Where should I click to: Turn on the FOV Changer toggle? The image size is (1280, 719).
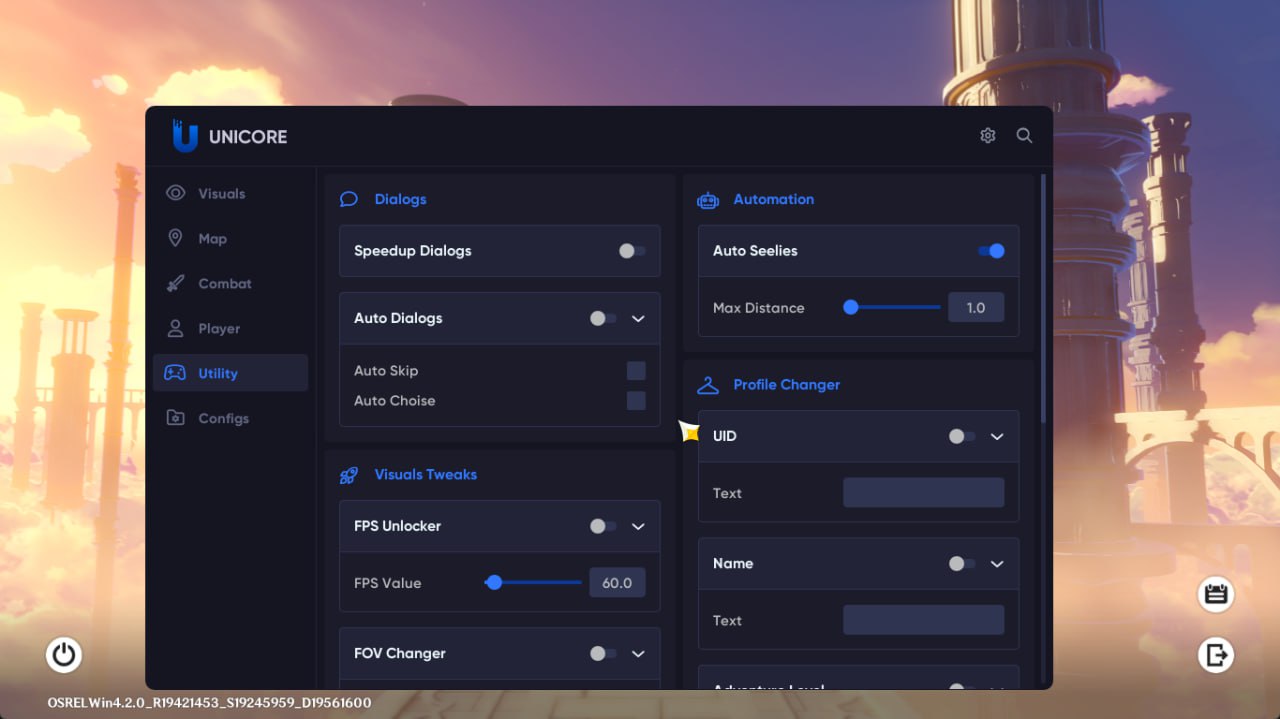[x=603, y=653]
